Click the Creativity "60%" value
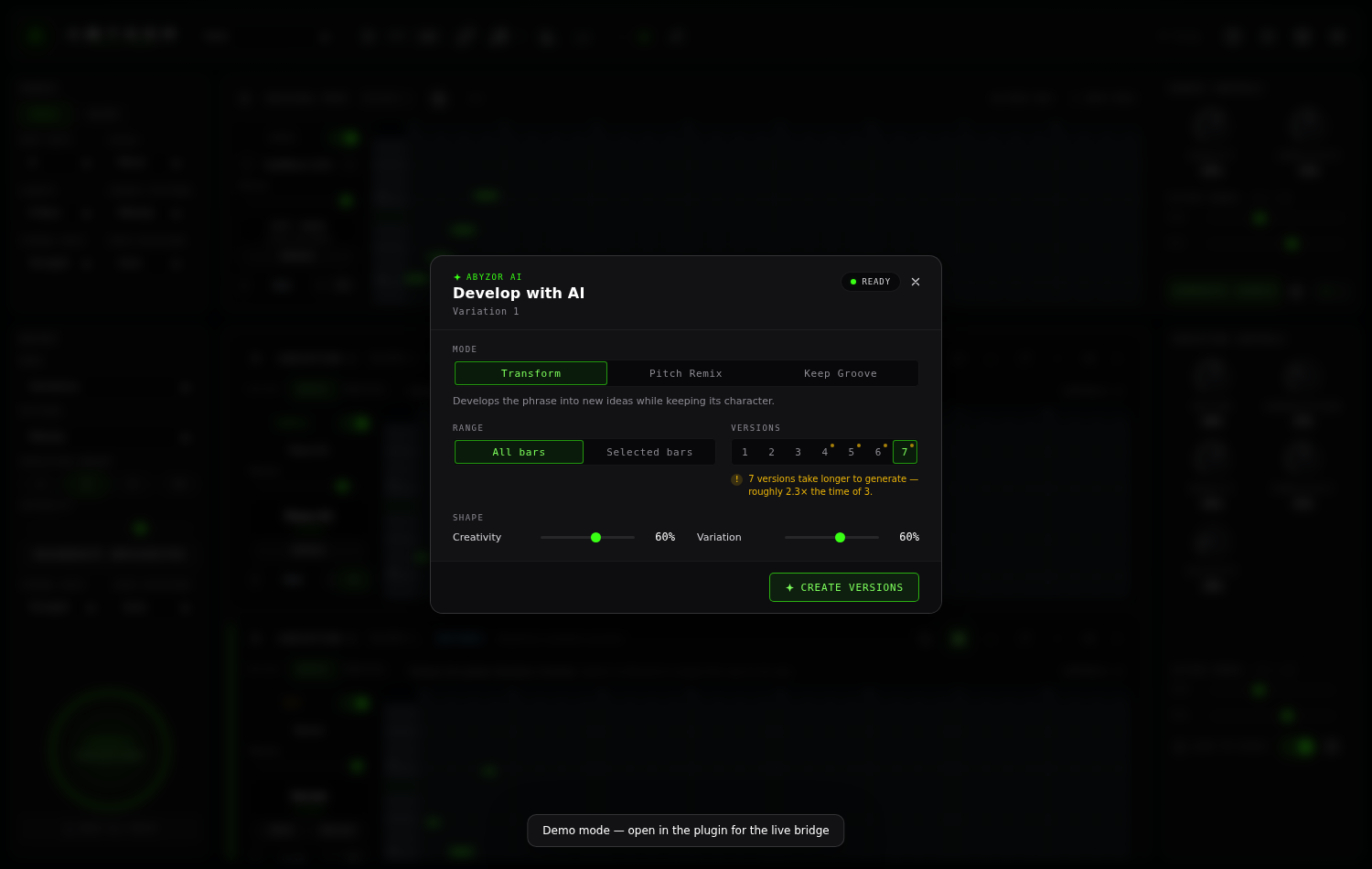Viewport: 1372px width, 869px height. (x=665, y=537)
